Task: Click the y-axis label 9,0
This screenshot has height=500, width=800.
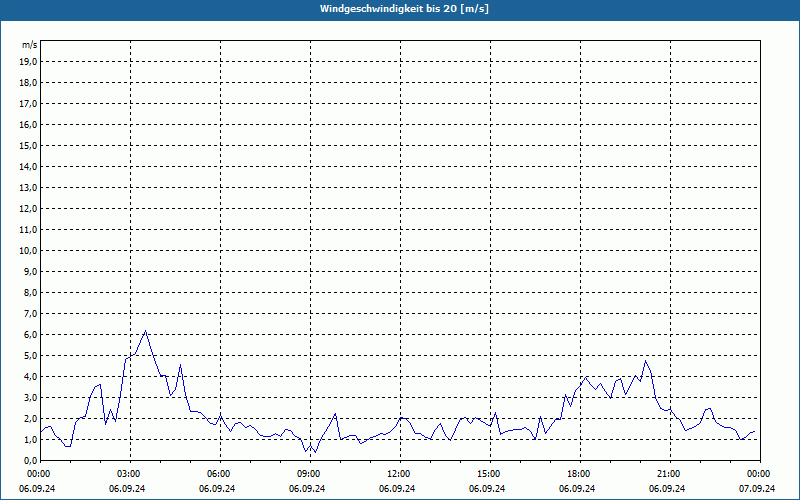Action: (x=31, y=271)
